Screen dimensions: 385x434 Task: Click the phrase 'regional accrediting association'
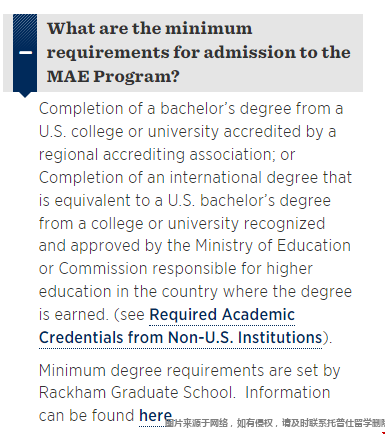point(155,155)
